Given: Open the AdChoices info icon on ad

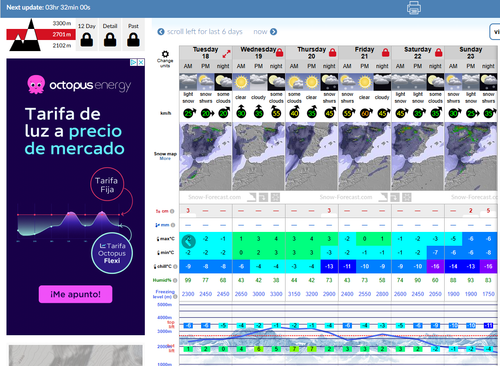Looking at the screenshot, I should pyautogui.click(x=134, y=62).
